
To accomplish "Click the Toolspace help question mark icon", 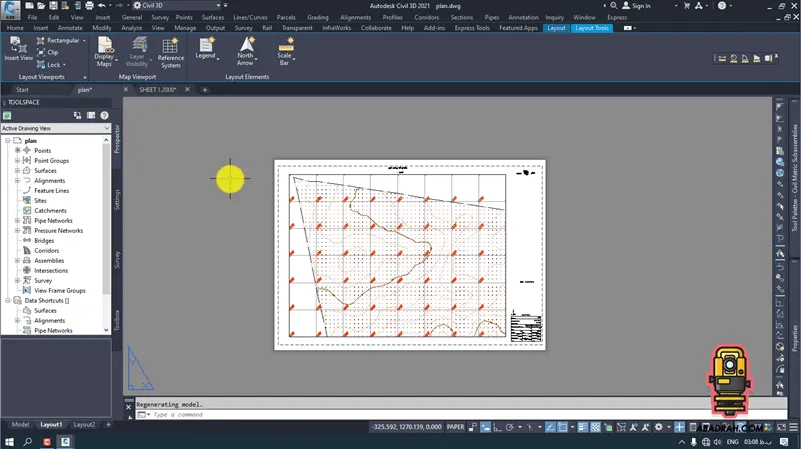I will pos(104,116).
